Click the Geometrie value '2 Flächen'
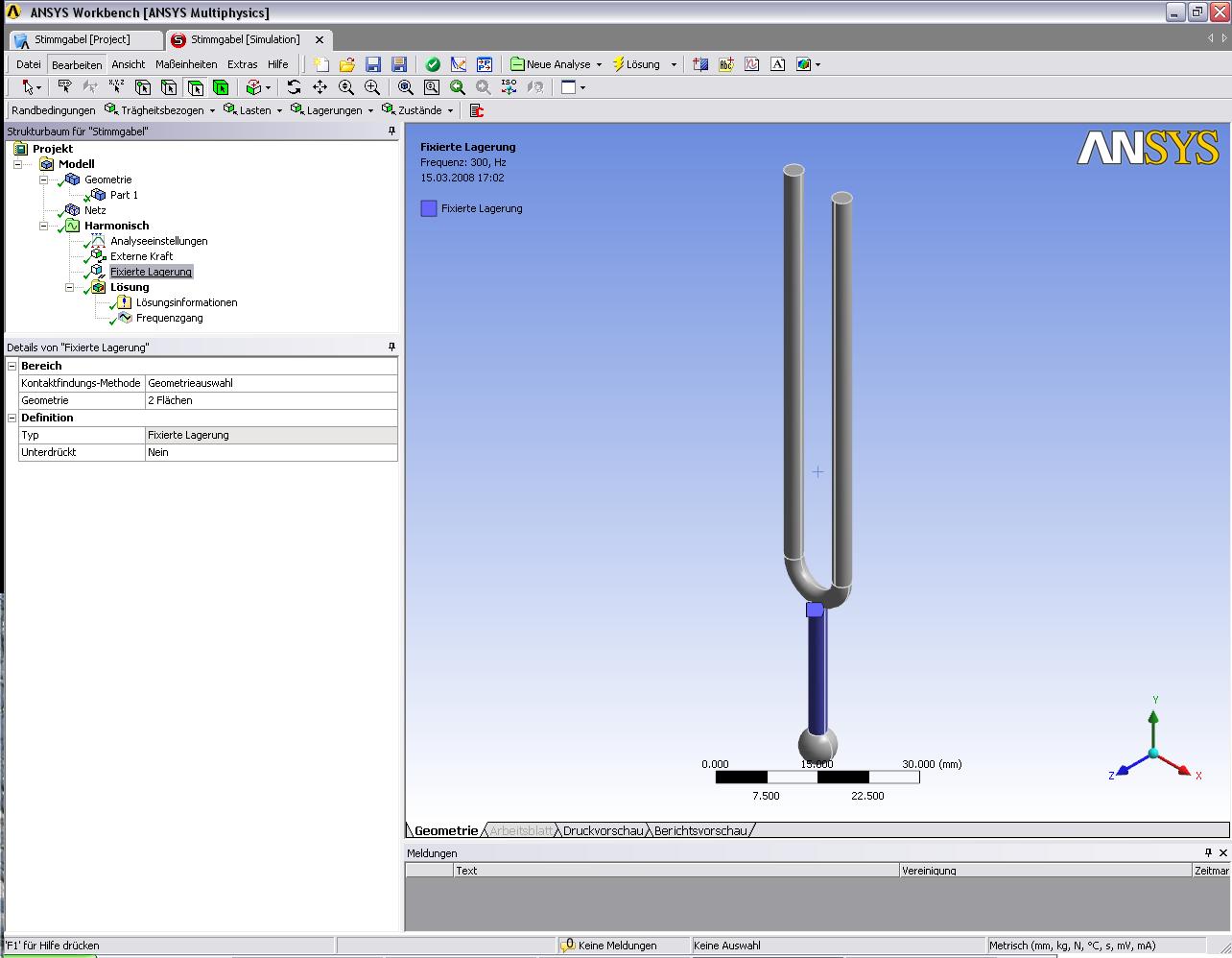The width and height of the screenshot is (1232, 958). pos(272,400)
